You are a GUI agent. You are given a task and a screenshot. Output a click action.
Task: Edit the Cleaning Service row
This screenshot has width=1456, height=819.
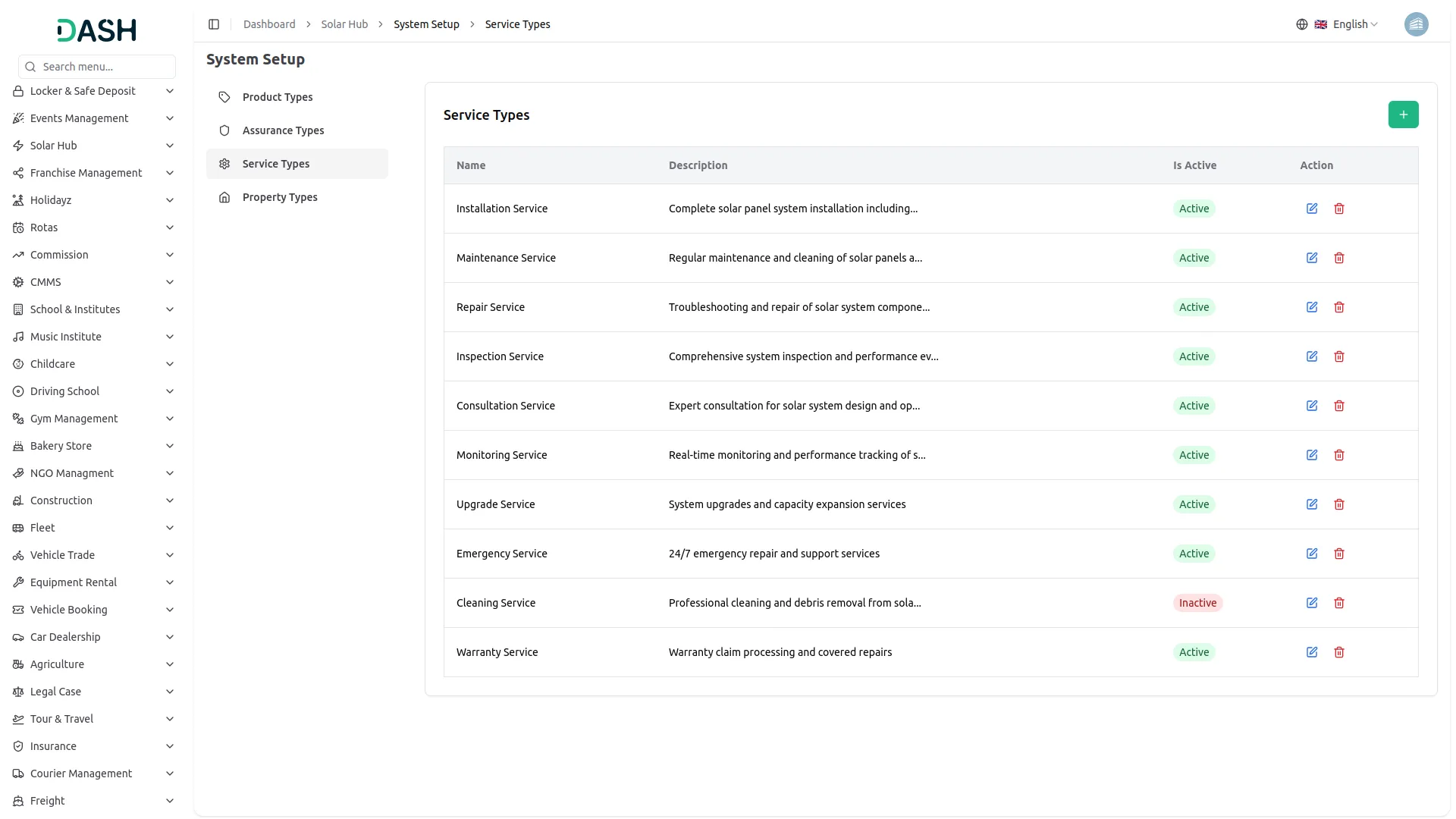(1312, 603)
